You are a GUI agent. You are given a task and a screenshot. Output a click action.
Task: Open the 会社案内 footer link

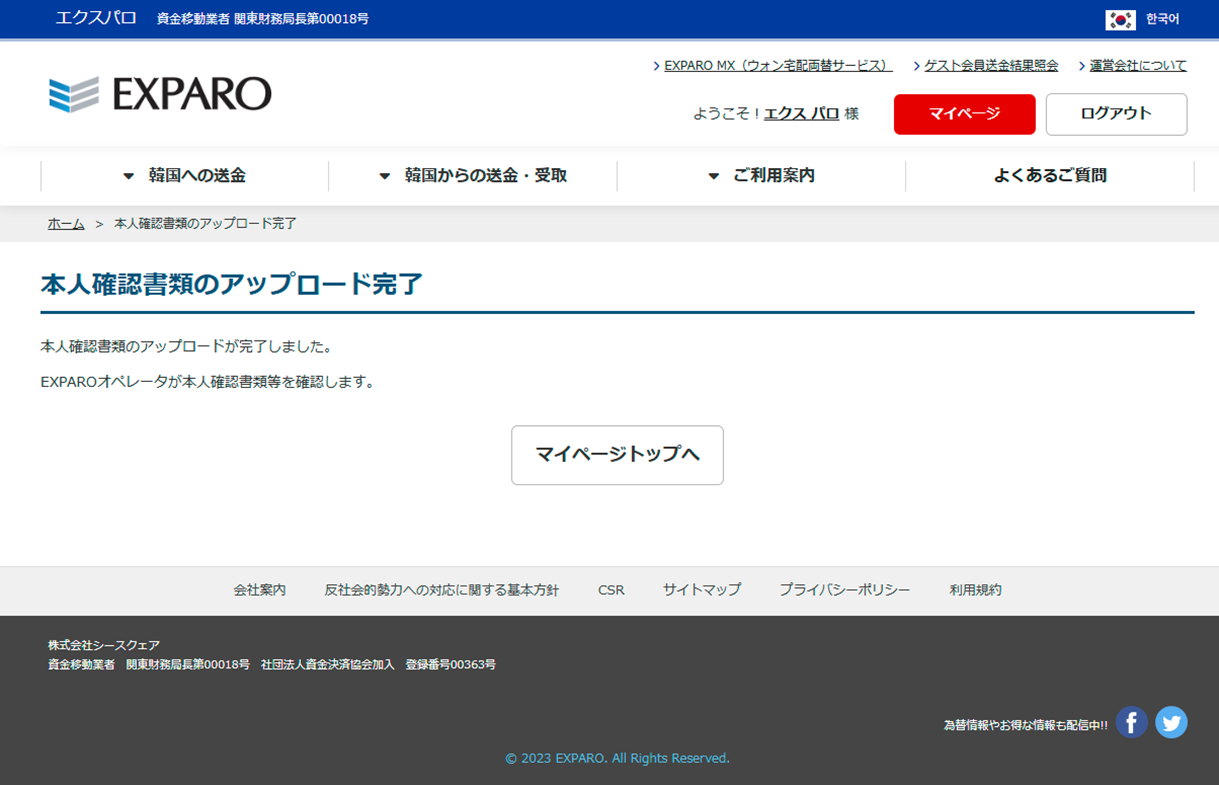click(259, 590)
